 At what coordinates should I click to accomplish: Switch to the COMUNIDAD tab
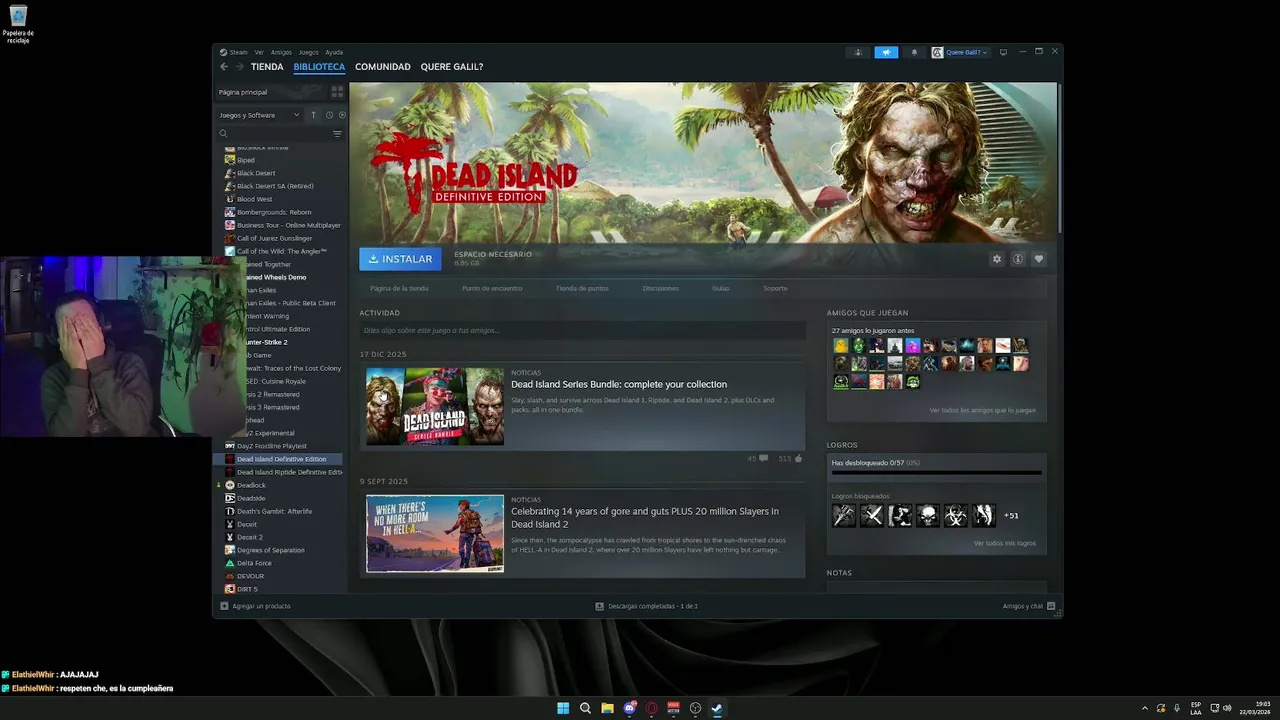[383, 67]
